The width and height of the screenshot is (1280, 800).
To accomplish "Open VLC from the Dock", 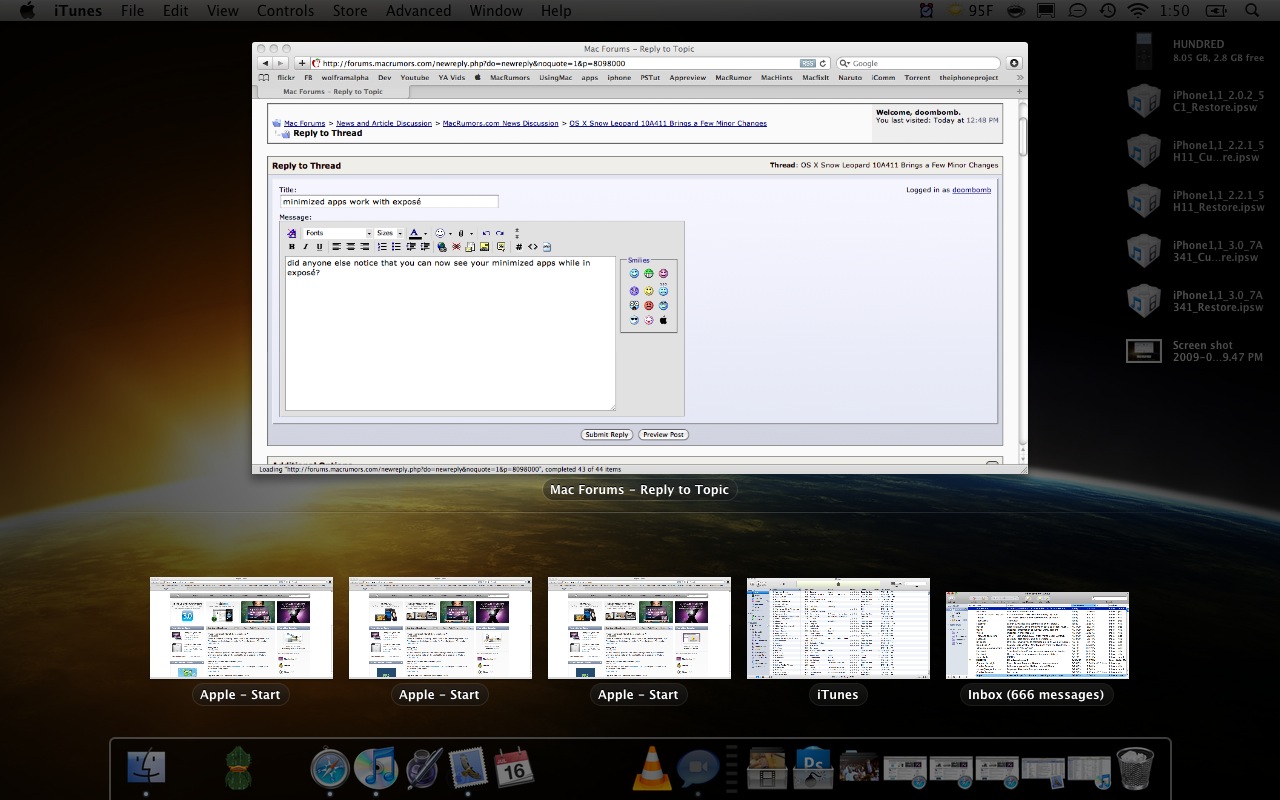I will click(x=653, y=768).
